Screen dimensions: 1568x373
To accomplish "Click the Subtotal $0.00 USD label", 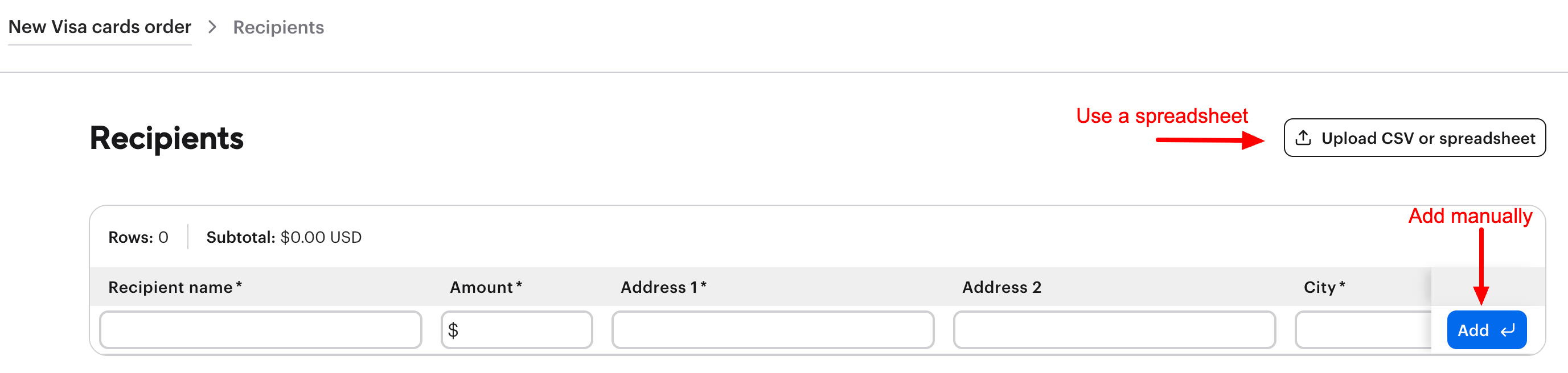I will click(284, 238).
